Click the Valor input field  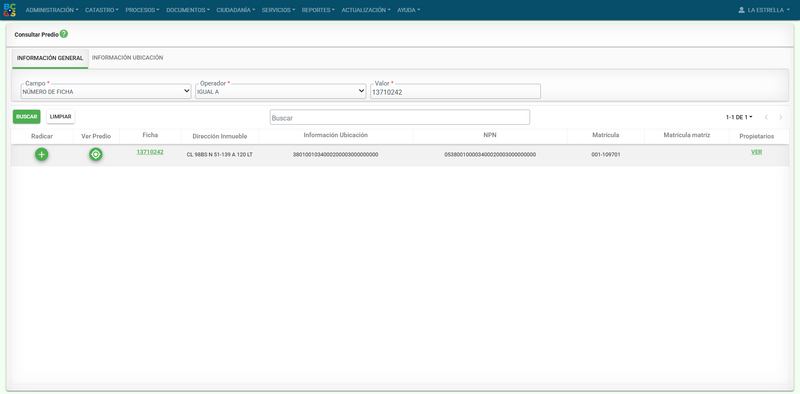tap(455, 92)
